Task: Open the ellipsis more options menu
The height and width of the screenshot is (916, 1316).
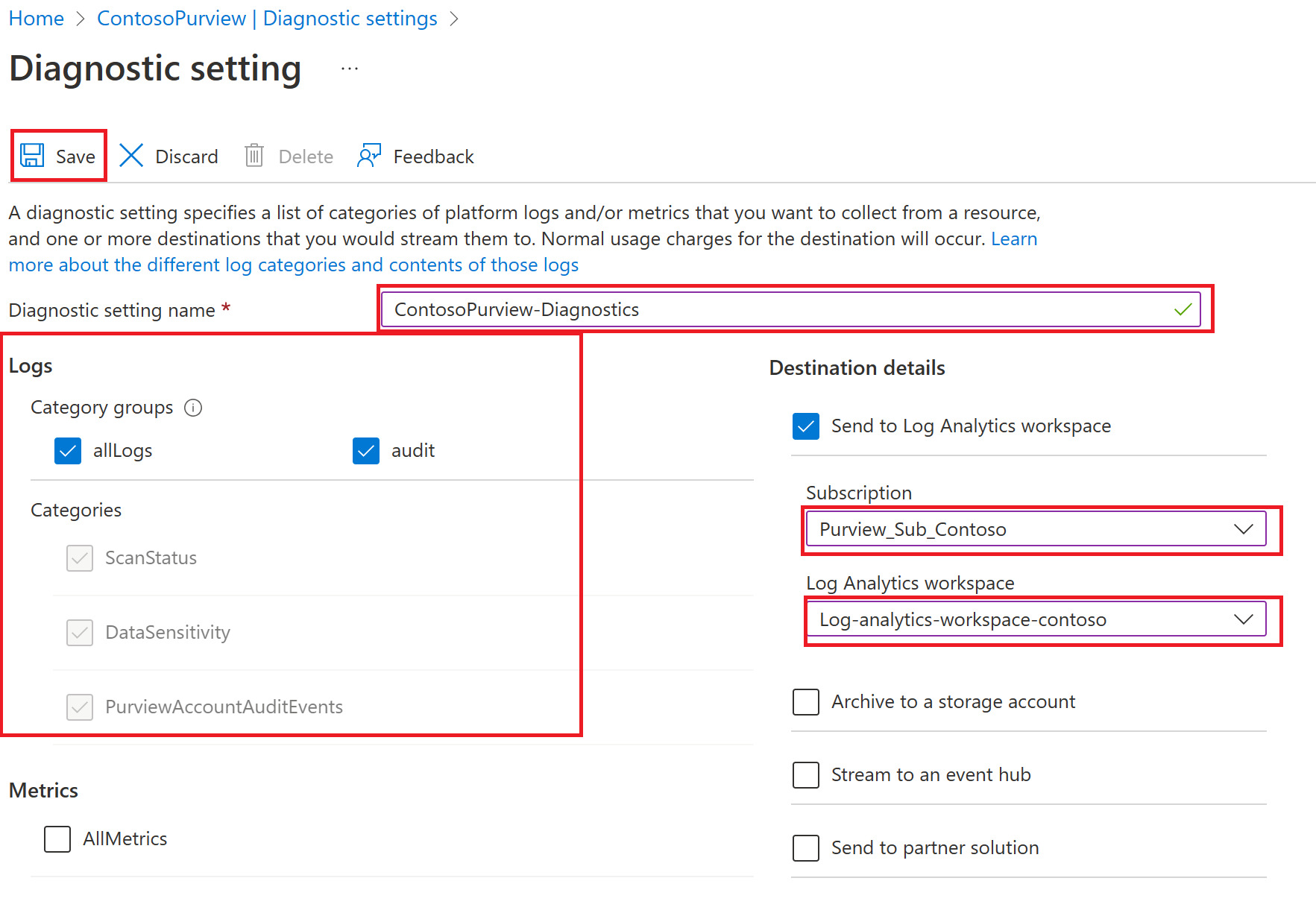Action: pos(349,69)
